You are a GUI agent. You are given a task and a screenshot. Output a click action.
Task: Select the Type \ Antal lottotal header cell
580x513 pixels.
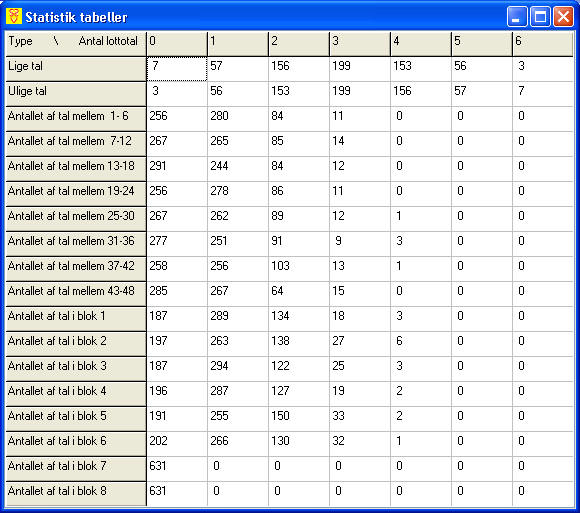[x=76, y=44]
